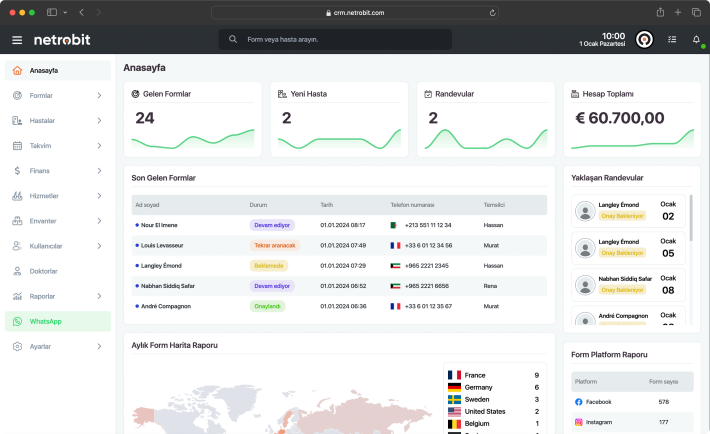Focus the Form veya hasta arayın search box
The width and height of the screenshot is (710, 434).
[x=335, y=39]
